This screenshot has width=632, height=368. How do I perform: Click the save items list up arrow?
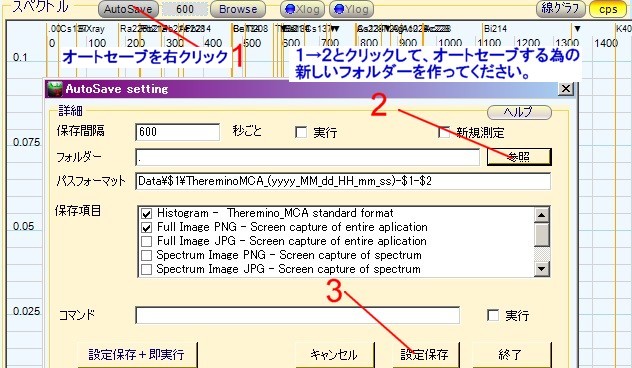click(542, 215)
